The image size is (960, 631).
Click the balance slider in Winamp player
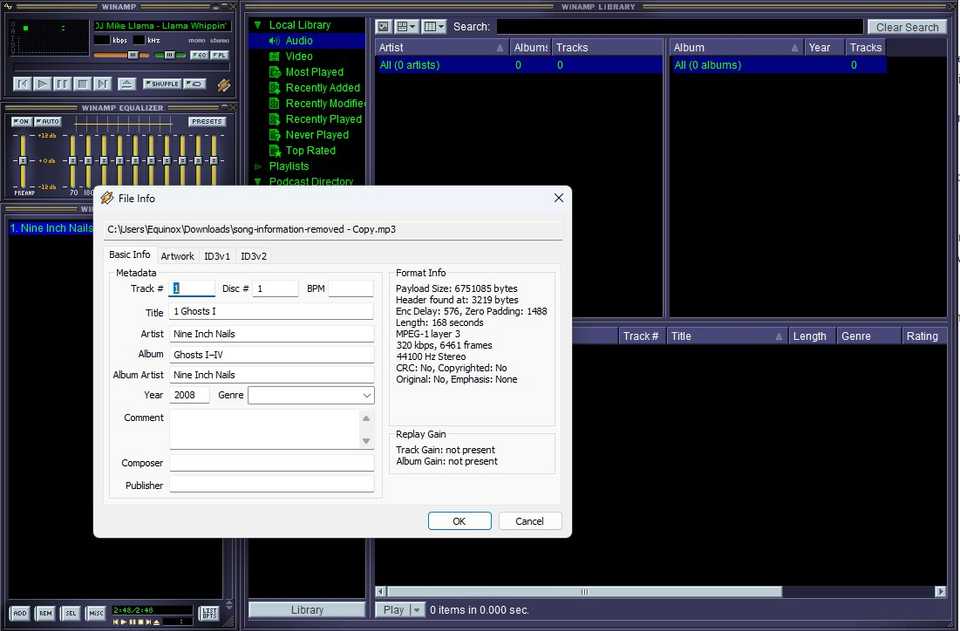[x=170, y=55]
